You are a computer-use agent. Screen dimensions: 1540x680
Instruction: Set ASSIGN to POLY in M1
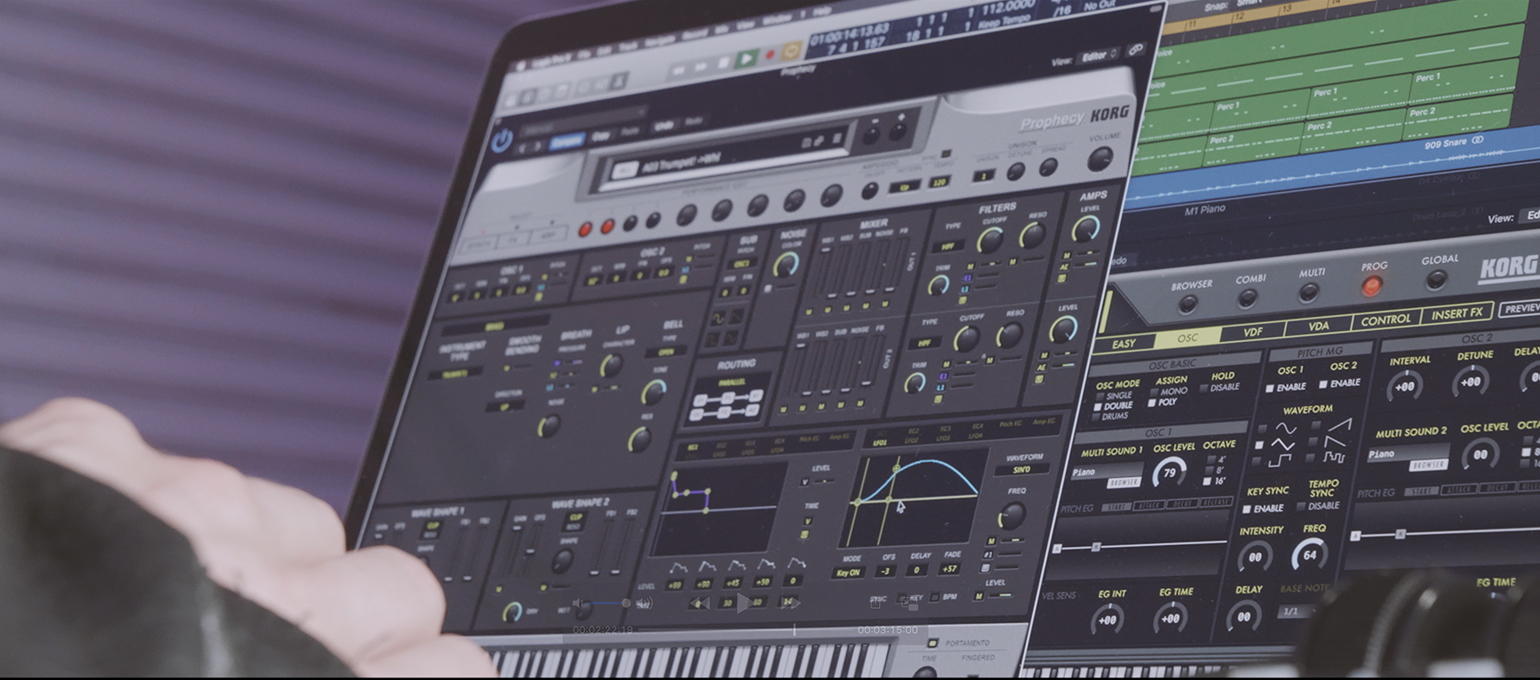coord(1163,403)
